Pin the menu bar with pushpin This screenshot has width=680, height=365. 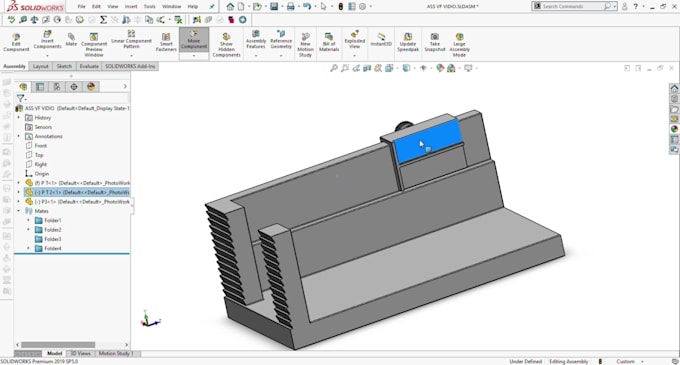[x=212, y=7]
